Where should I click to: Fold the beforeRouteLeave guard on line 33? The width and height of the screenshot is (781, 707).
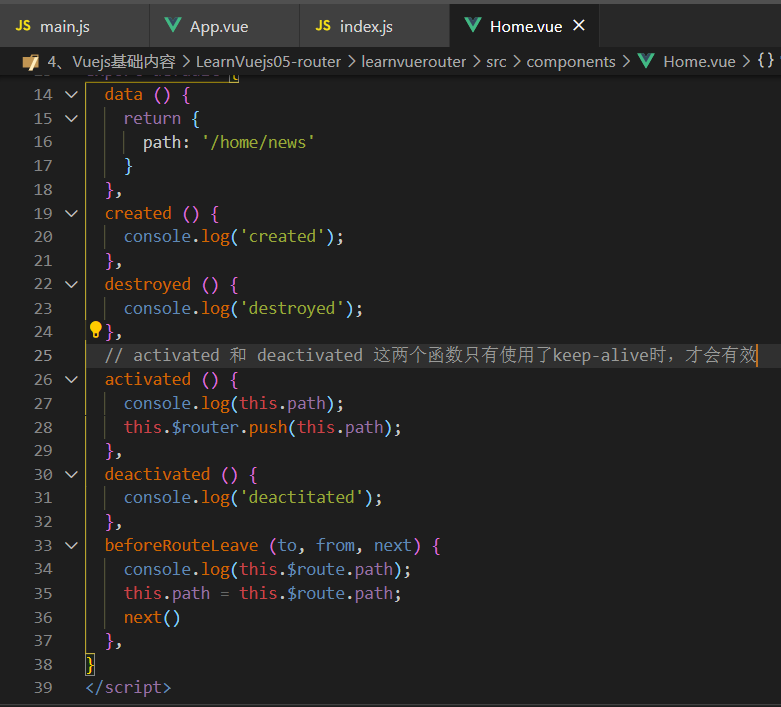pyautogui.click(x=72, y=546)
